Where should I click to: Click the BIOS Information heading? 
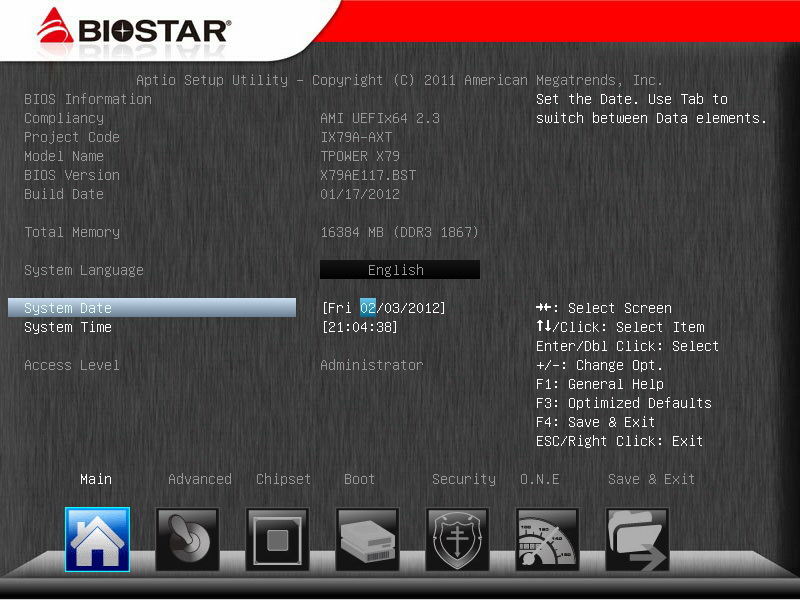click(88, 99)
